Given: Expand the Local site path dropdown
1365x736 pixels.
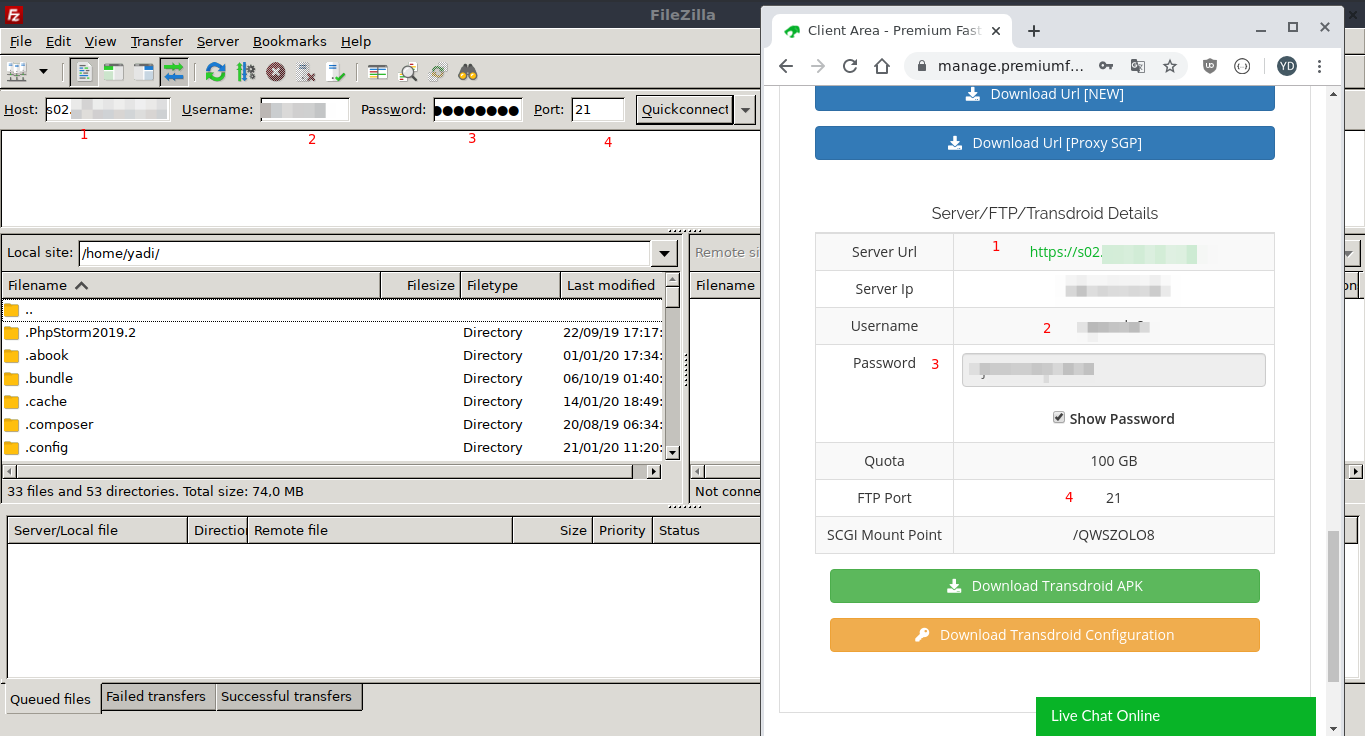Looking at the screenshot, I should (664, 253).
